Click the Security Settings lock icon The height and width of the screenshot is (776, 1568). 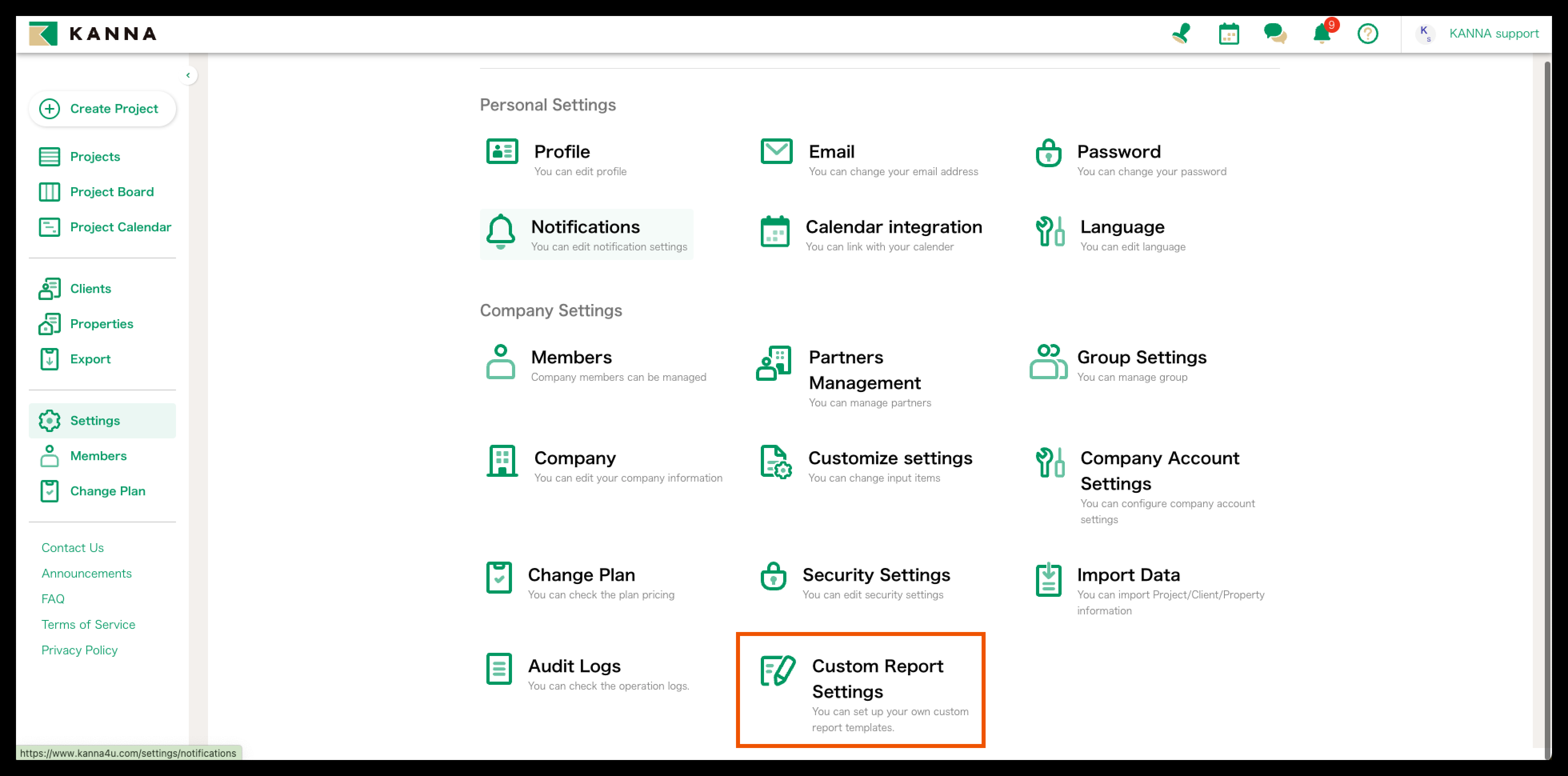[773, 576]
